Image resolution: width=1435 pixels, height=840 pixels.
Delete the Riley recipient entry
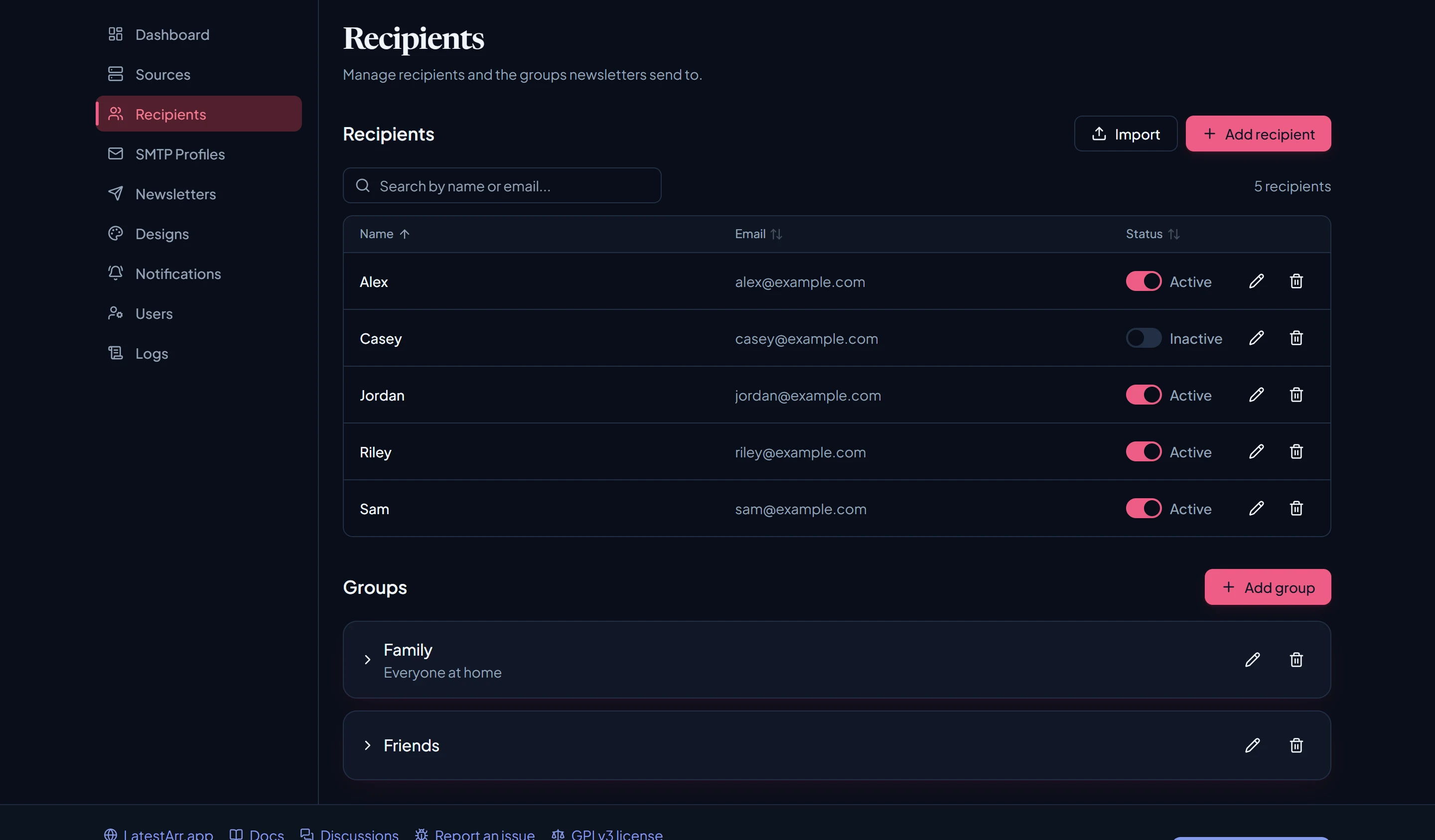[x=1296, y=451]
